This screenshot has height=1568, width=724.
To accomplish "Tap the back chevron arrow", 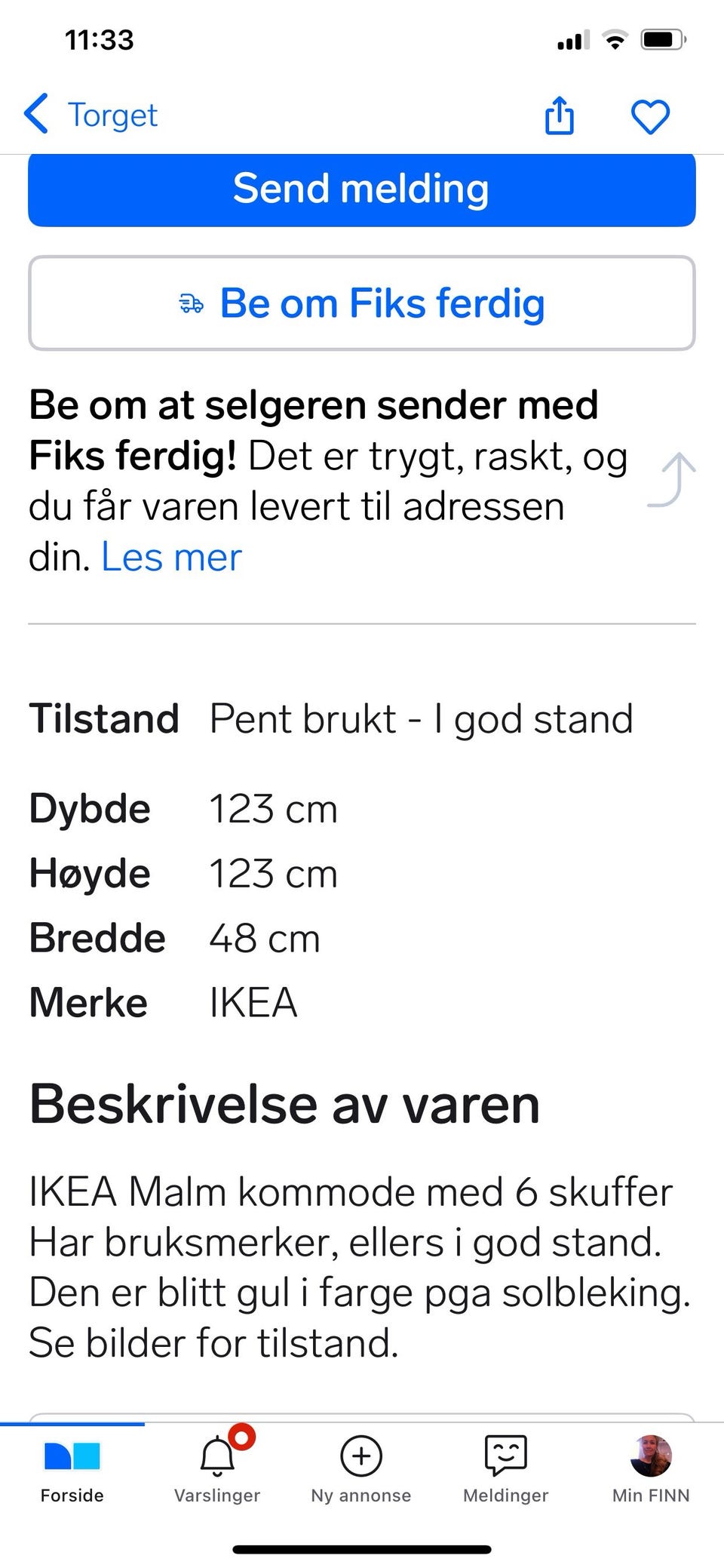I will 36,115.
